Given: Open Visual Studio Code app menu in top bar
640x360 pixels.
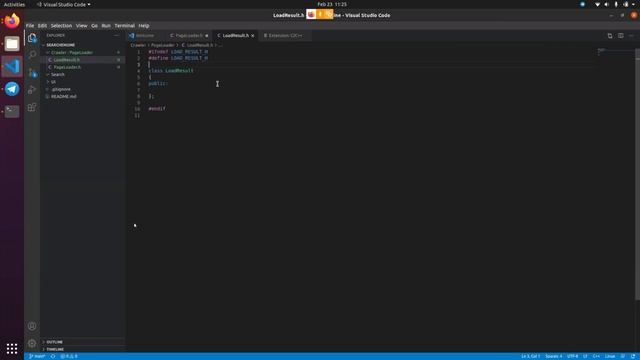Looking at the screenshot, I should click(64, 4).
